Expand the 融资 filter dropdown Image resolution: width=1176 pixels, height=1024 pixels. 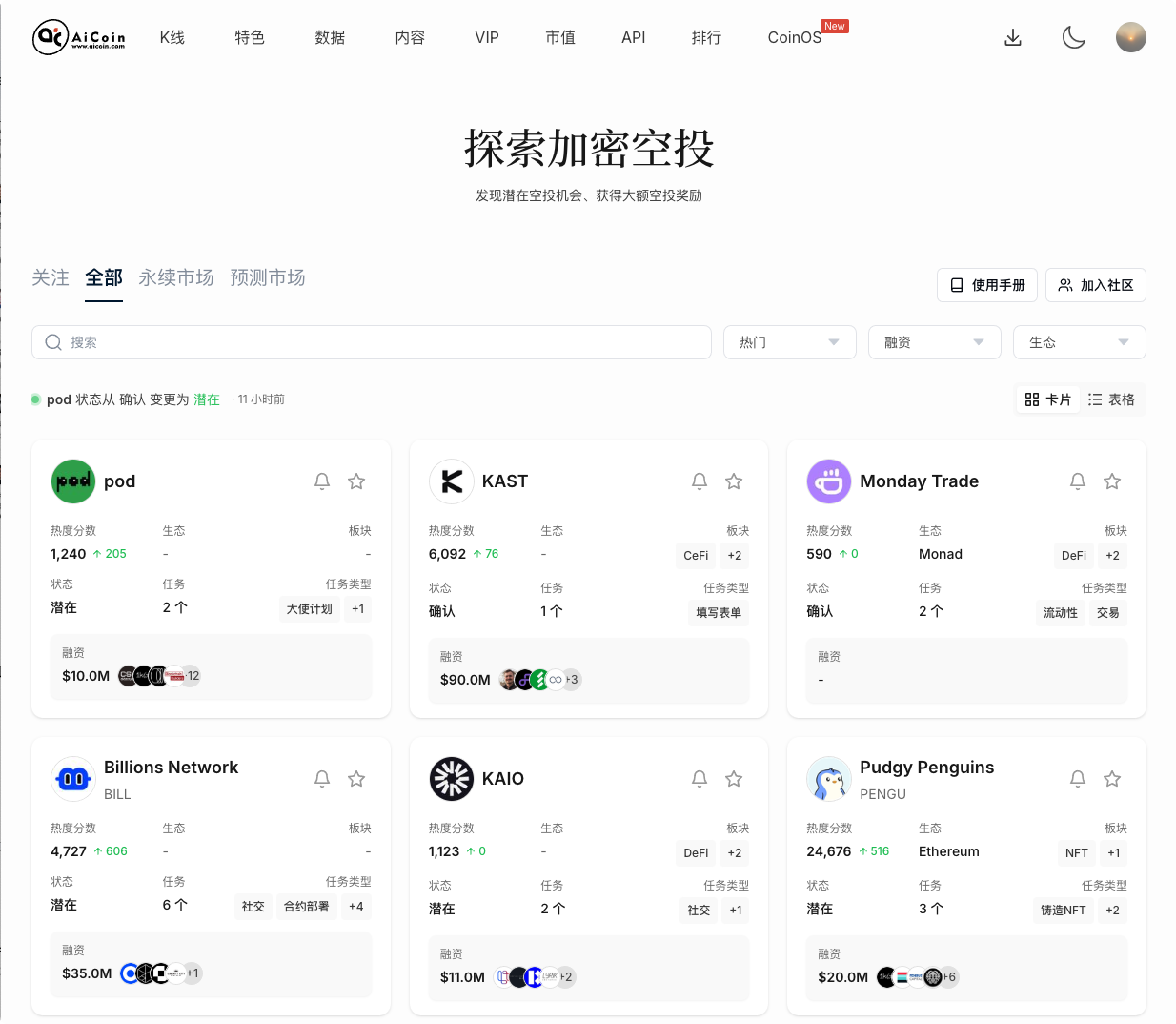[x=934, y=342]
